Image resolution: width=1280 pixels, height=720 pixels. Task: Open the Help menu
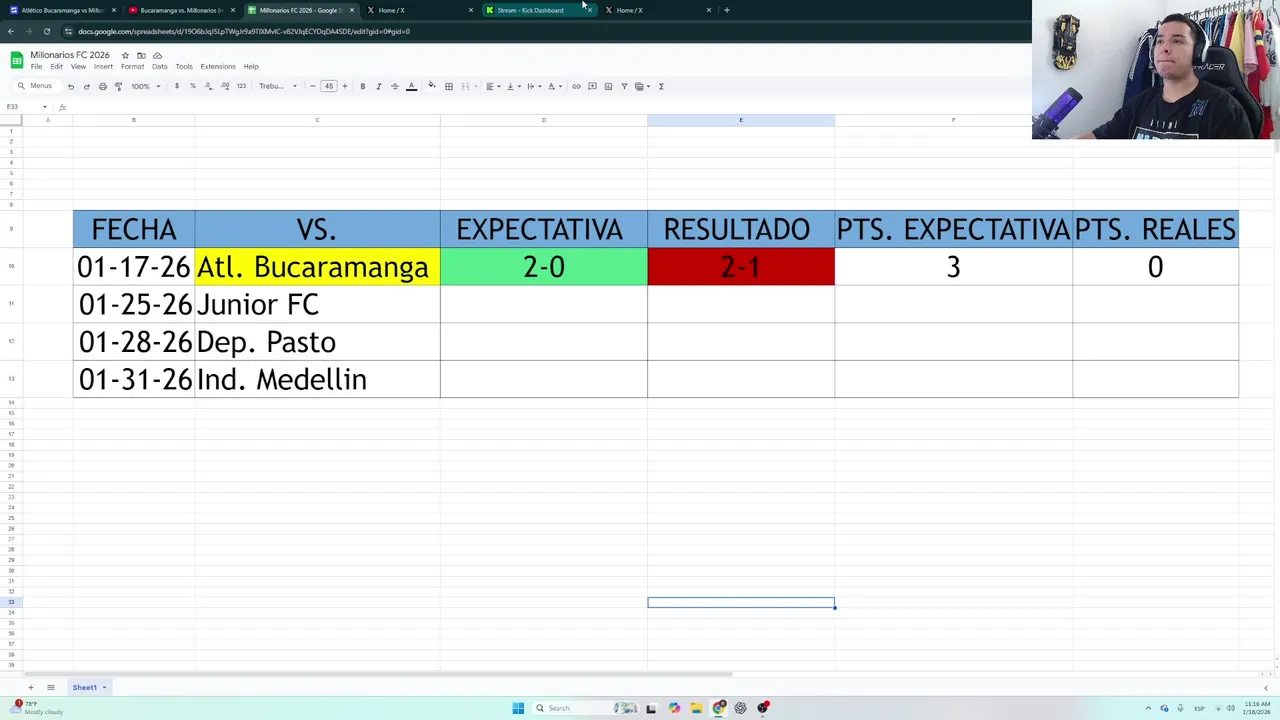click(x=251, y=67)
